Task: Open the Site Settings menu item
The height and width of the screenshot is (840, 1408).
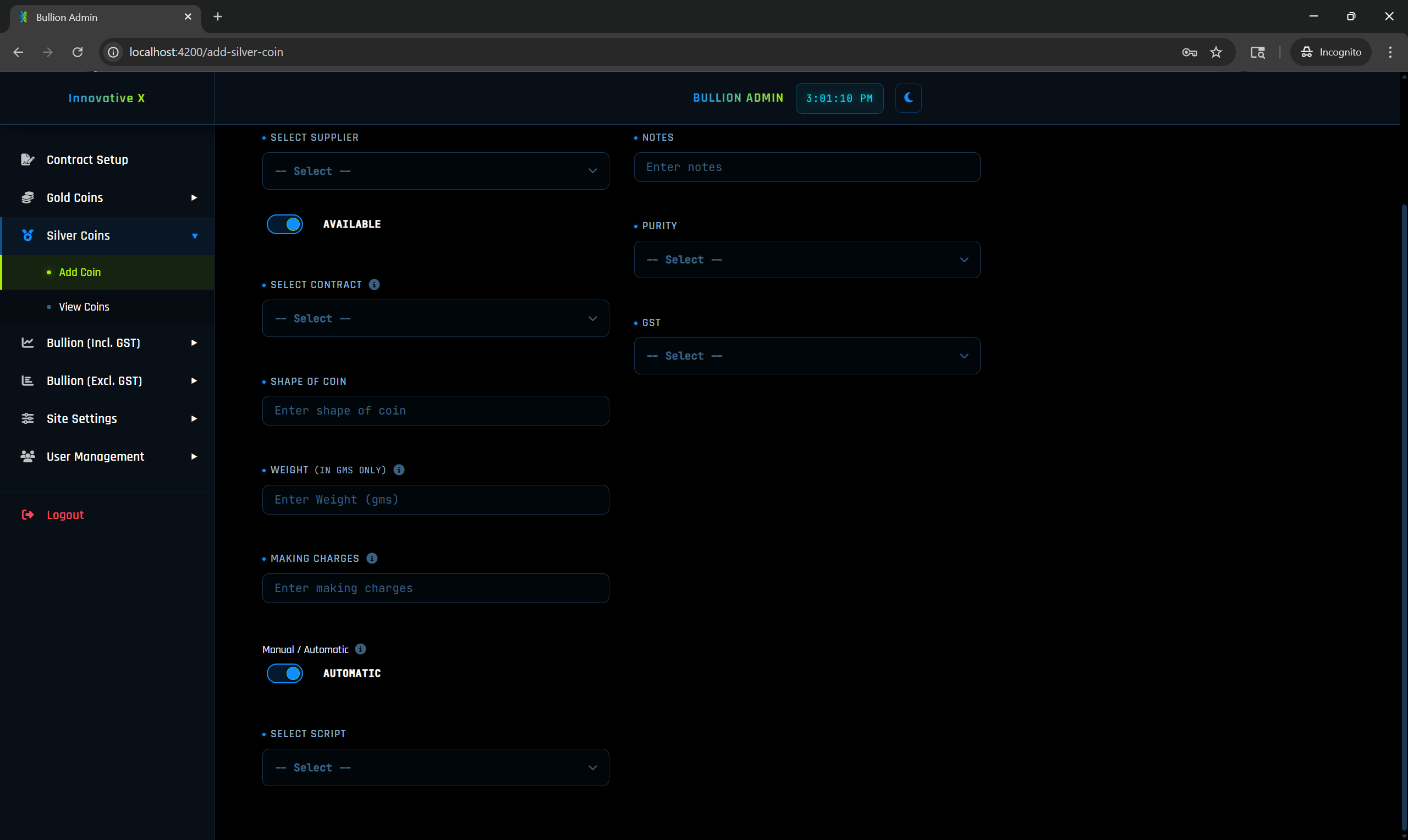Action: pos(107,418)
